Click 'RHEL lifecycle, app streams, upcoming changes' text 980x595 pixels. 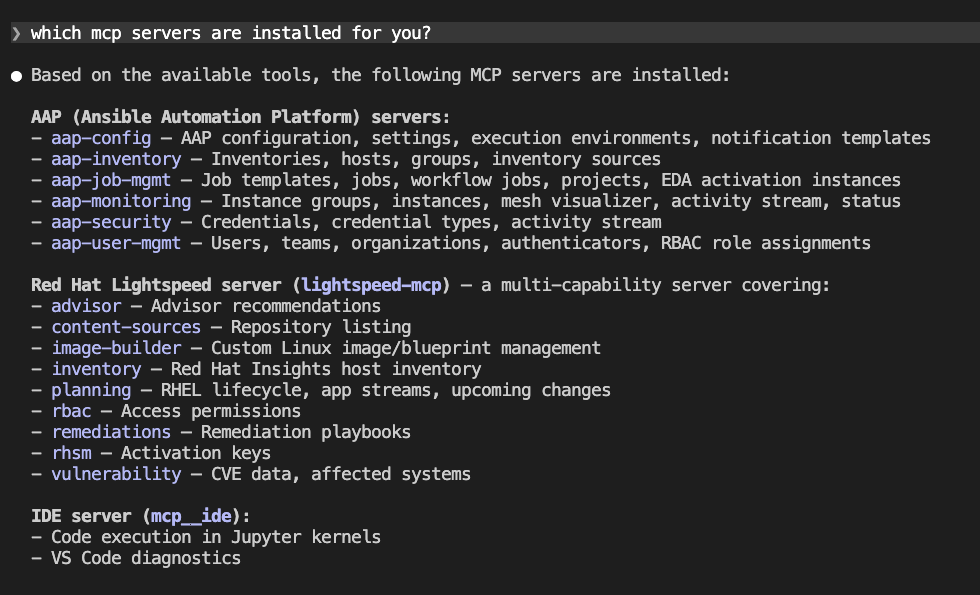pyautogui.click(x=386, y=390)
